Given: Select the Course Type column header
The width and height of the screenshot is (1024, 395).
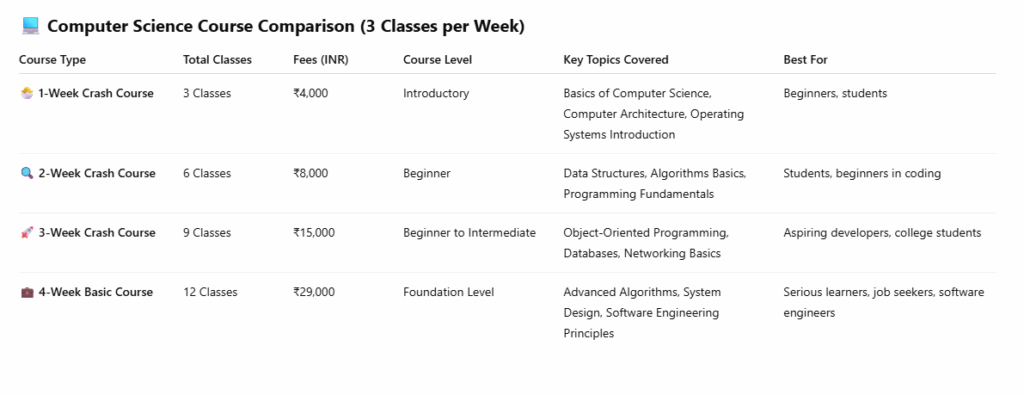Looking at the screenshot, I should 52,60.
